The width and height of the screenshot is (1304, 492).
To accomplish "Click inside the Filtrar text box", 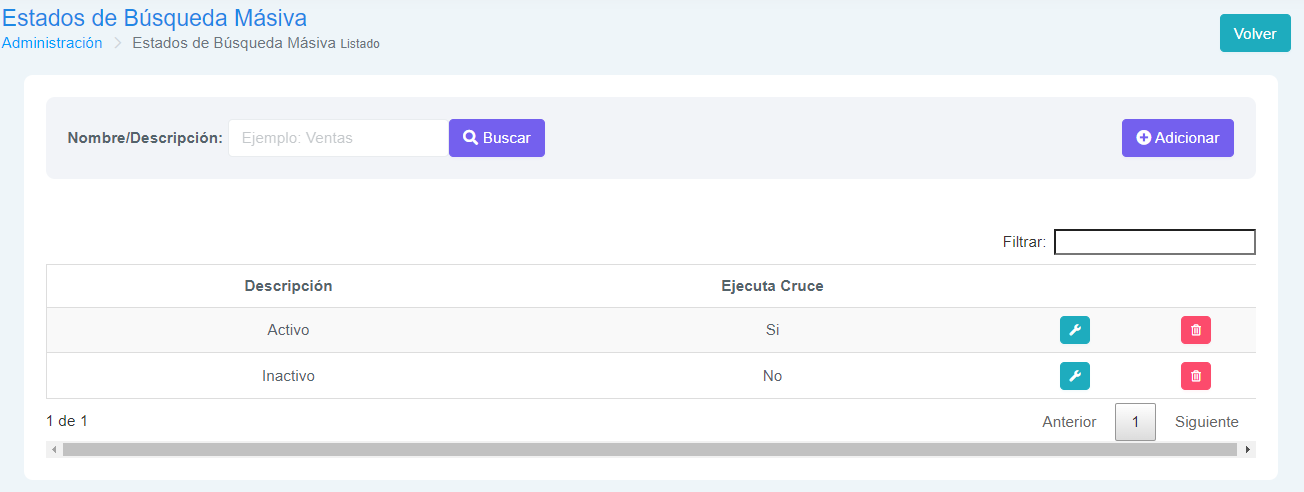I will [1154, 242].
